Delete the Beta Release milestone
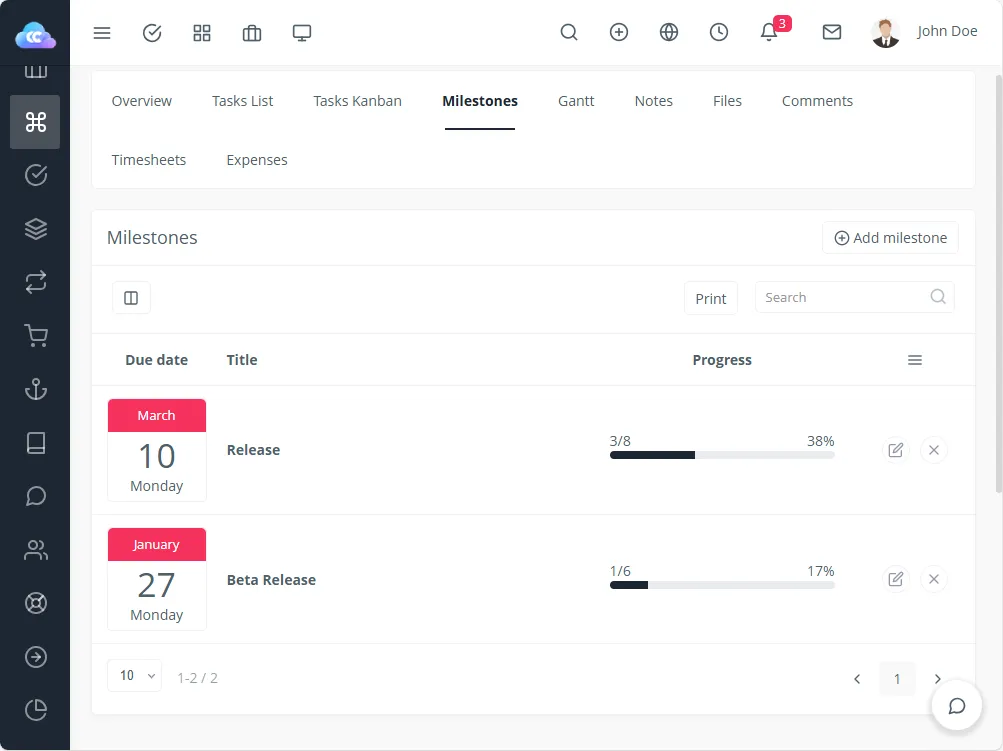This screenshot has height=751, width=1003. 933,579
